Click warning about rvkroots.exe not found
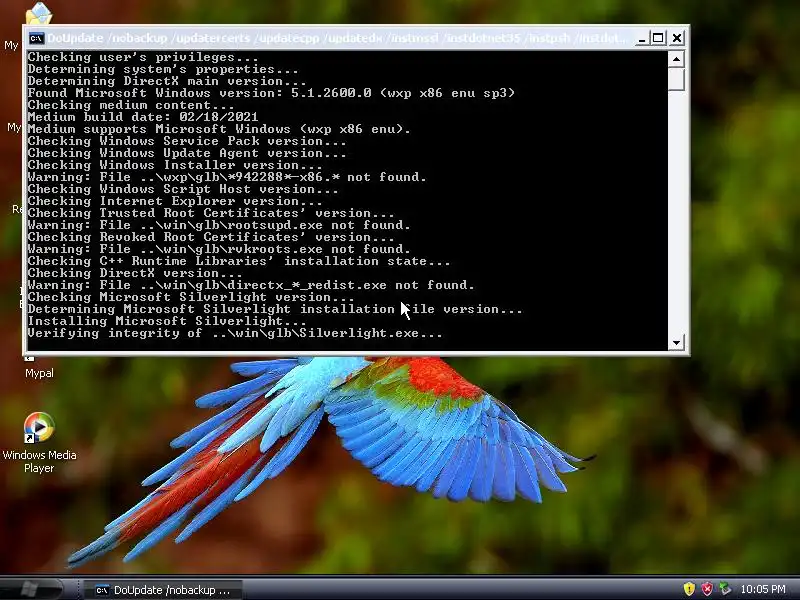The image size is (800, 600). [219, 249]
